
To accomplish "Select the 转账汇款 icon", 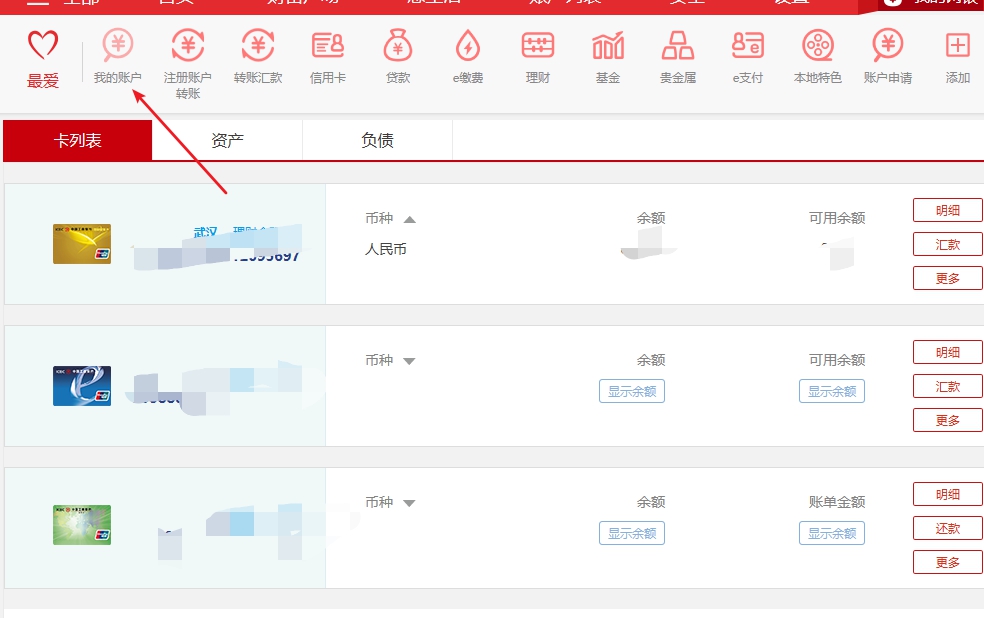I will 258,56.
